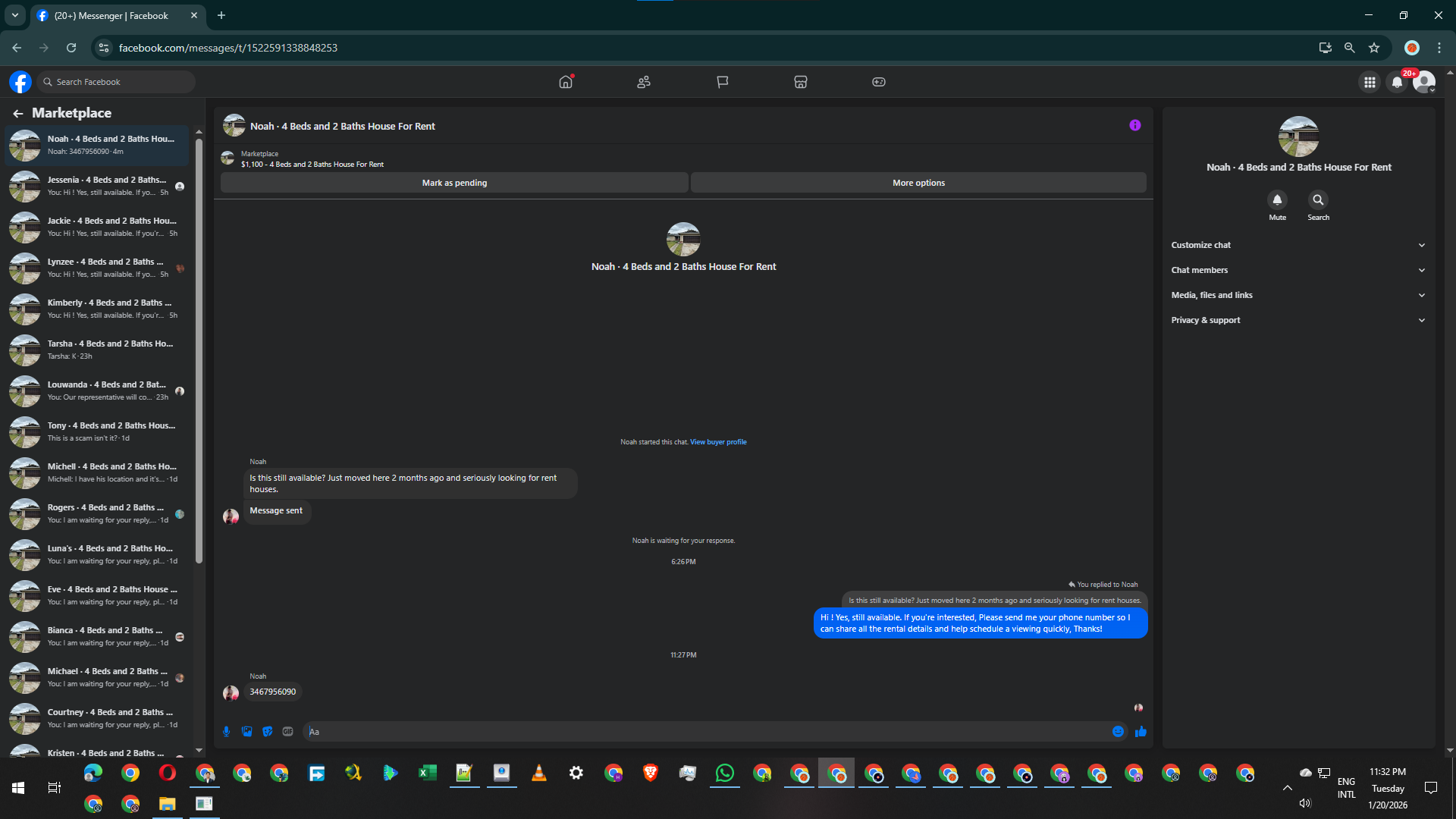The width and height of the screenshot is (1456, 819).
Task: Expand the Privacy & support section
Action: click(1298, 320)
